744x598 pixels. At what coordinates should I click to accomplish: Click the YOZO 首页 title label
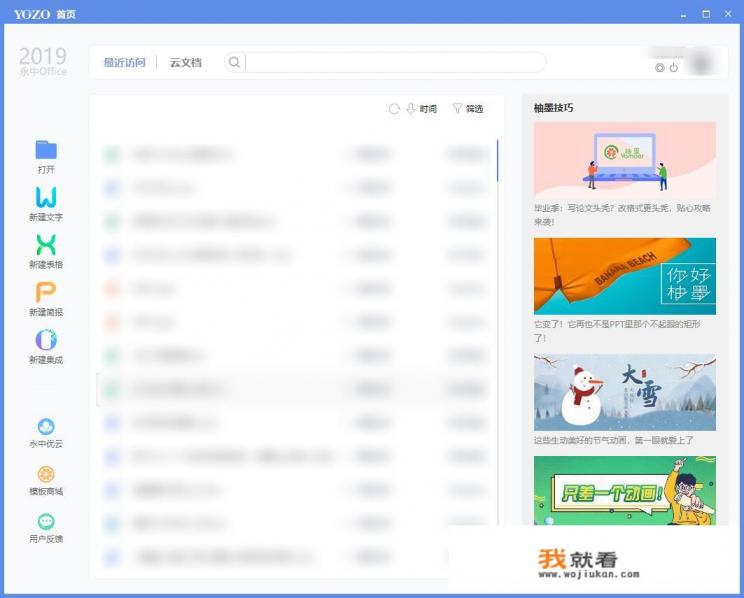pyautogui.click(x=45, y=14)
